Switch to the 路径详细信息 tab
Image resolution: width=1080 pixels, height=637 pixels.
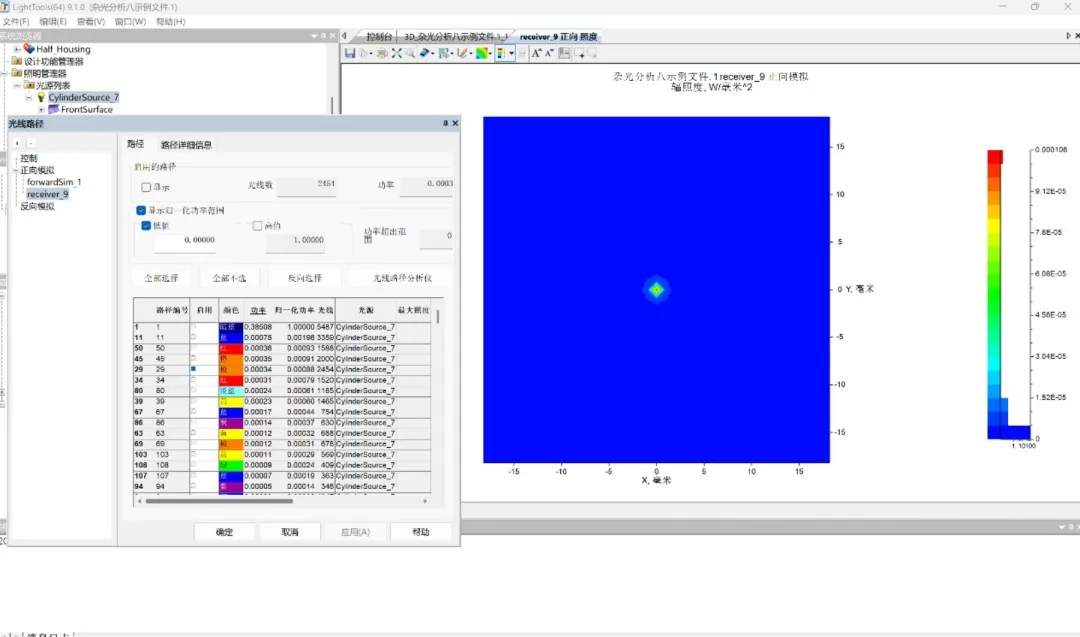[x=186, y=145]
